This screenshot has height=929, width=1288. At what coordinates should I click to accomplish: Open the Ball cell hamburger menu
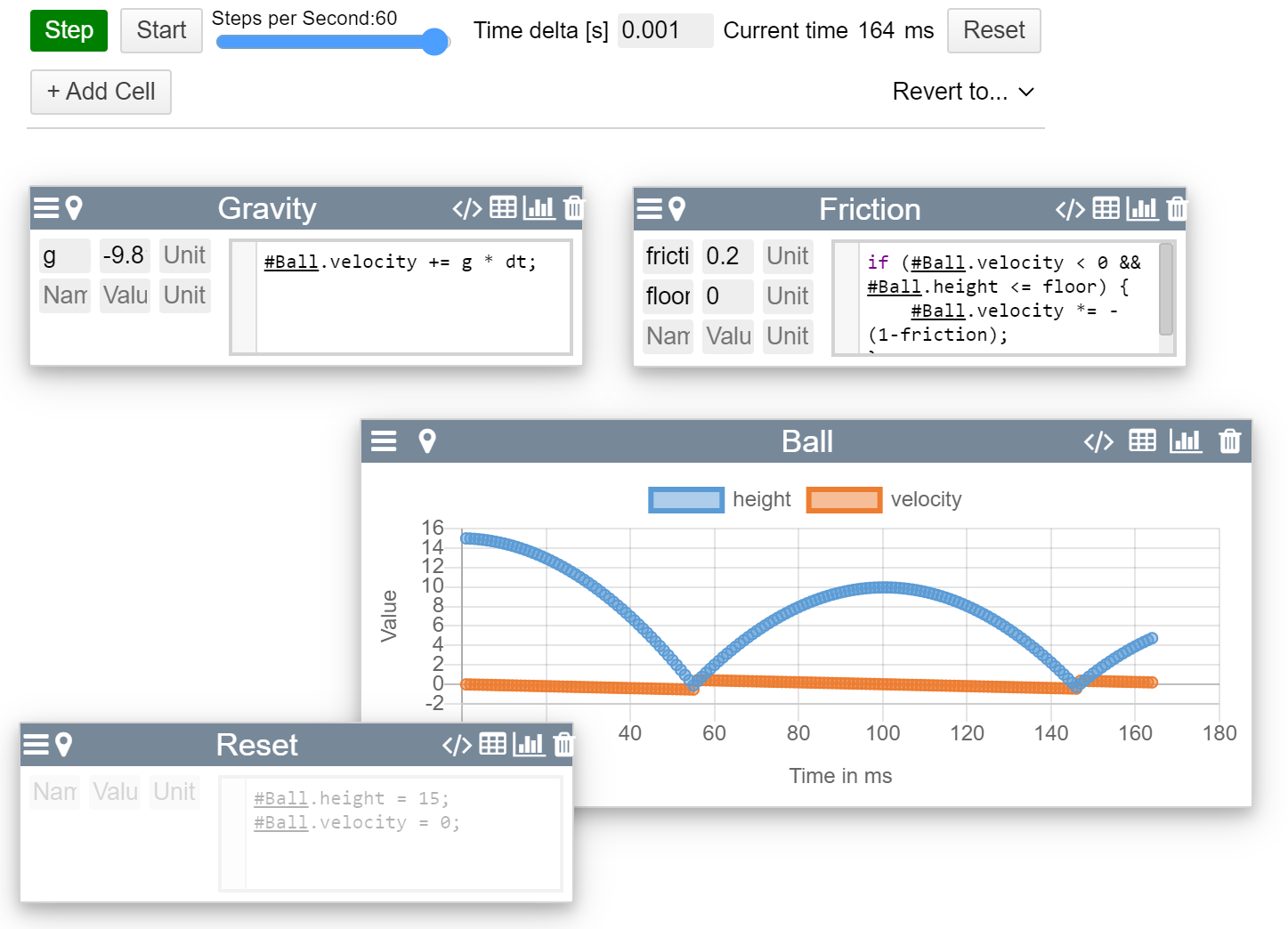click(x=384, y=441)
